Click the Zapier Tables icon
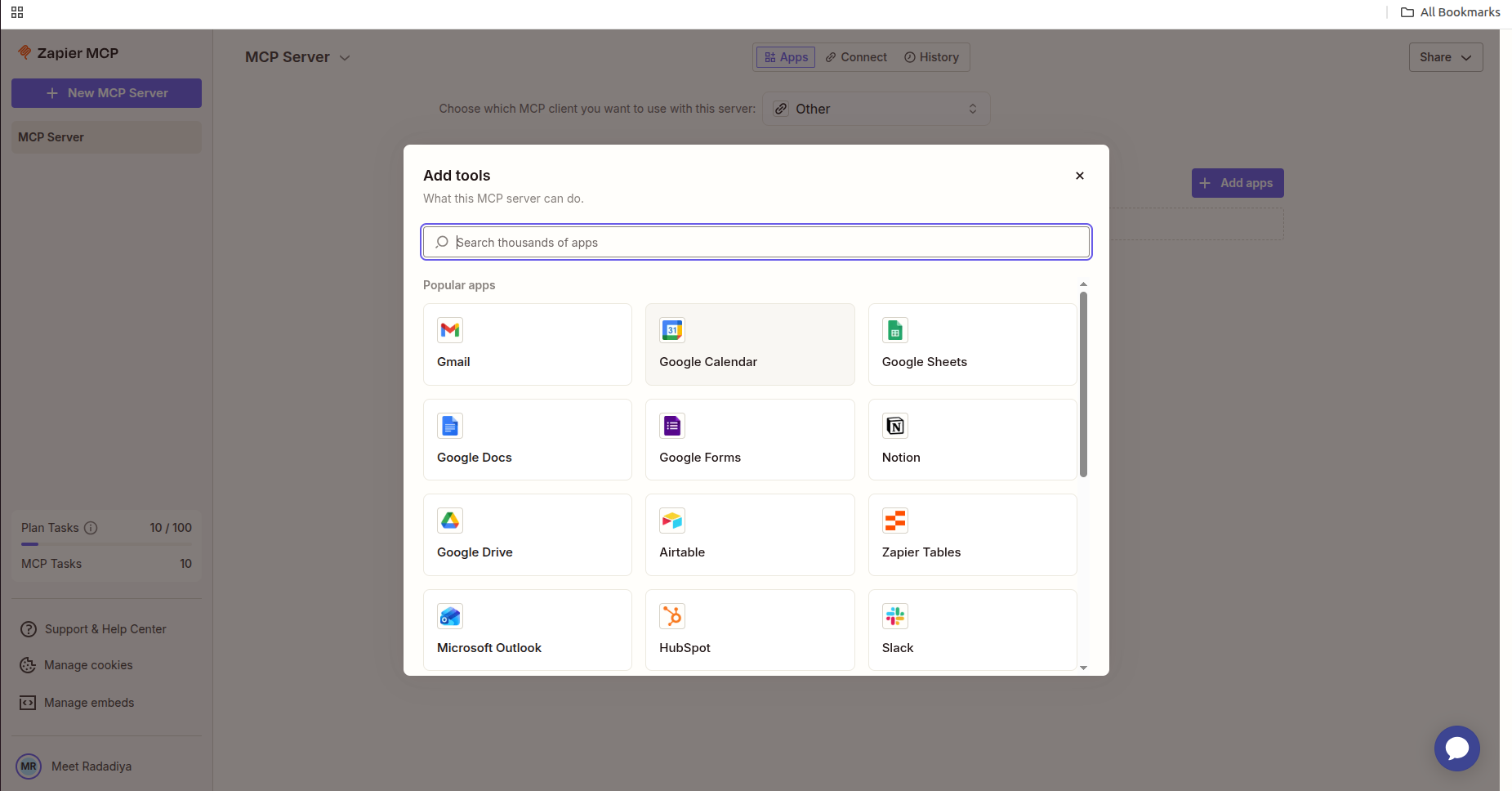This screenshot has width=1512, height=791. [x=895, y=521]
